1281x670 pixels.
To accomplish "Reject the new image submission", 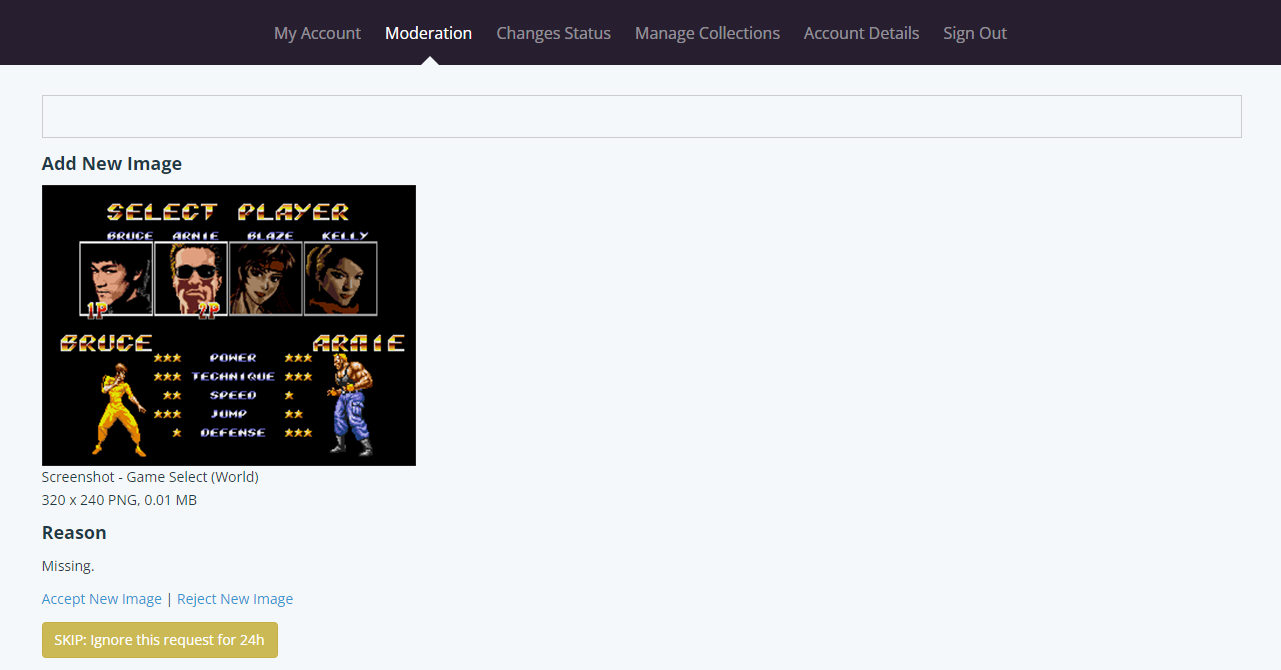I will click(x=235, y=599).
